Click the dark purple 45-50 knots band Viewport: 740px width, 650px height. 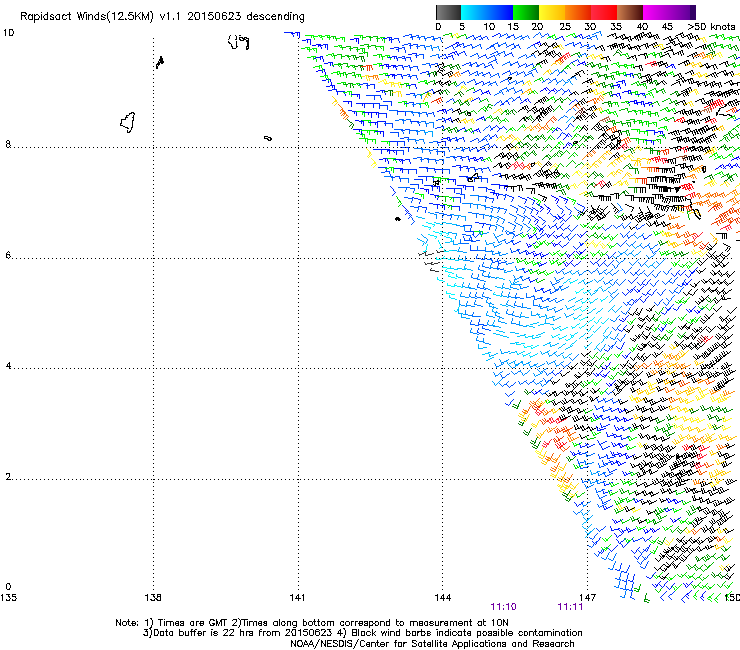[x=682, y=12]
